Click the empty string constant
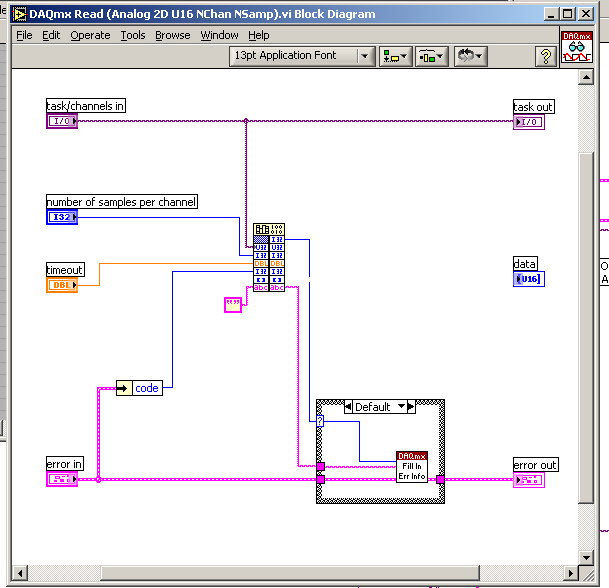609x588 pixels. click(x=233, y=305)
